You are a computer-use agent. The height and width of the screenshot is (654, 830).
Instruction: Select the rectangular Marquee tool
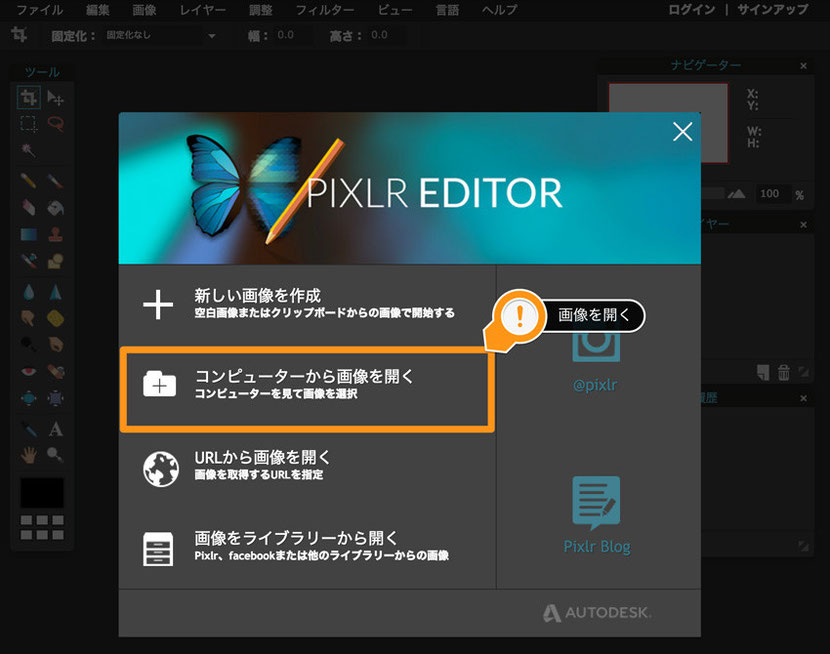[x=28, y=124]
